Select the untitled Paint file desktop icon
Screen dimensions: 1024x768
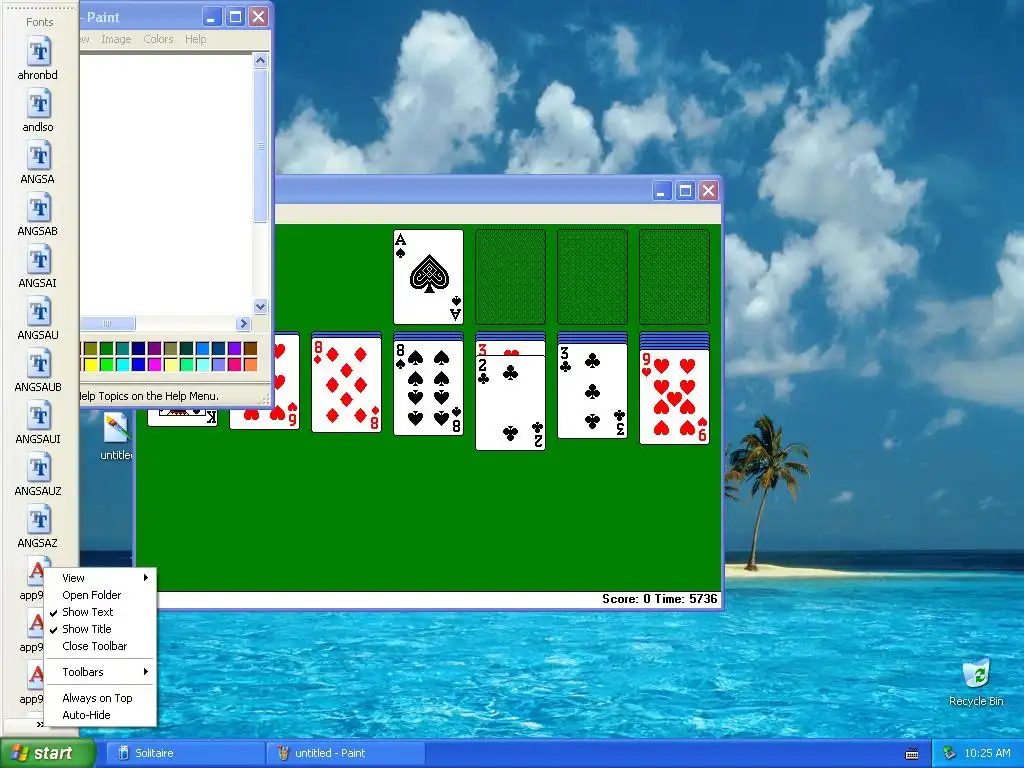tap(116, 436)
